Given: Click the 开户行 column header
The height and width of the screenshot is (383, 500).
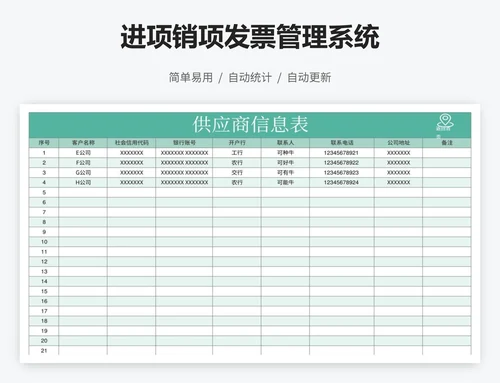Looking at the screenshot, I should tap(237, 143).
